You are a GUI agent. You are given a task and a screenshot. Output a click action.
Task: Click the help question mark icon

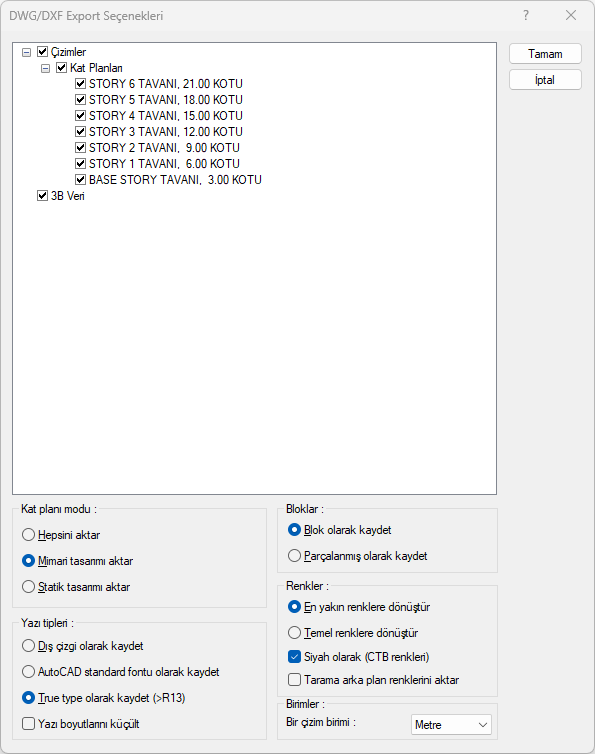(x=526, y=15)
